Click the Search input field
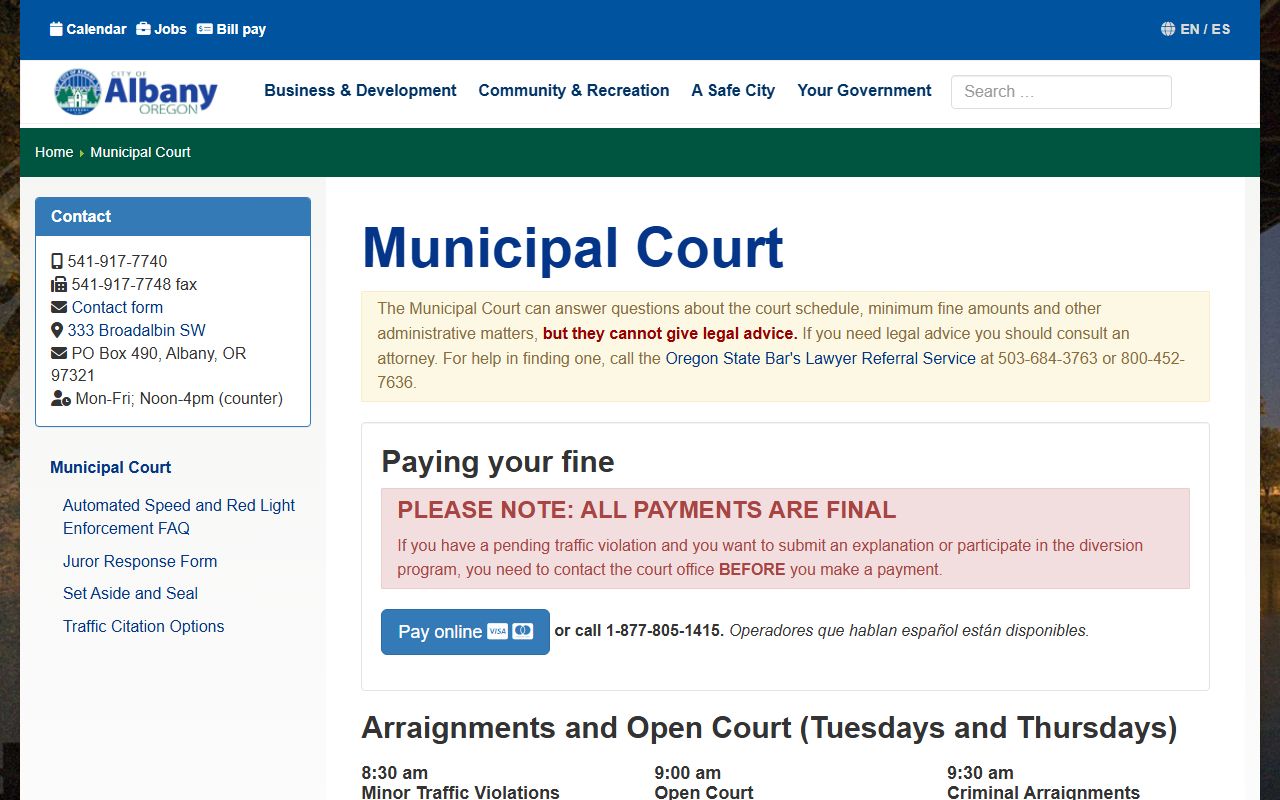Viewport: 1280px width, 800px height. point(1061,91)
